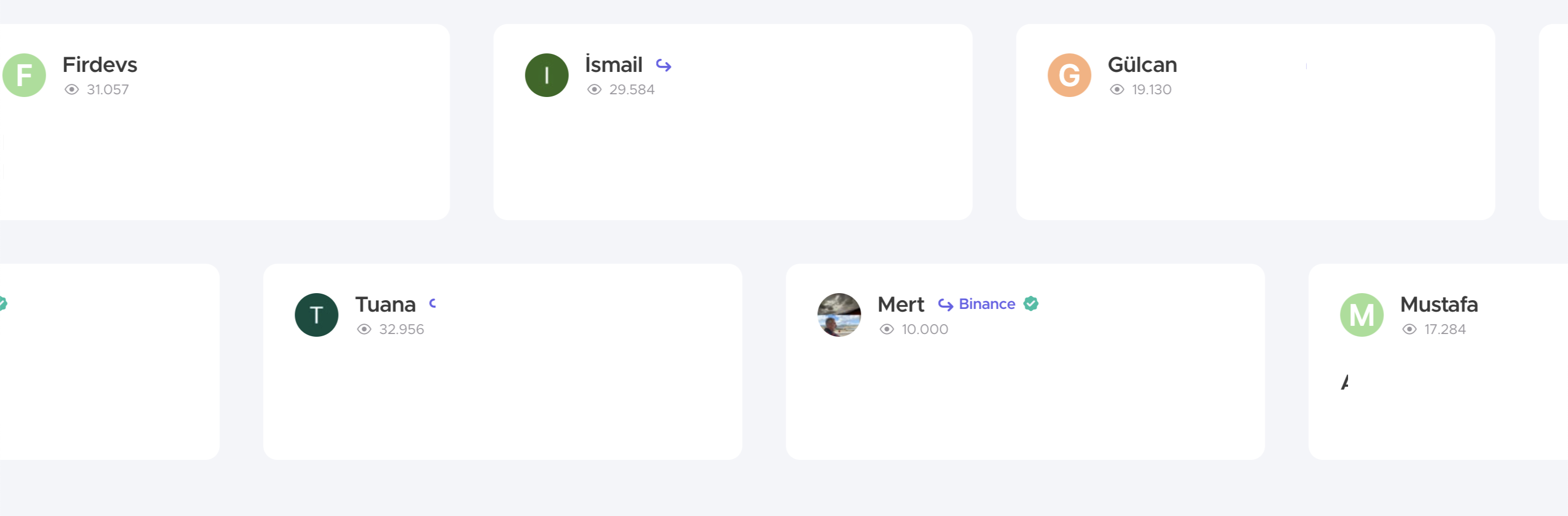Open the Mustafa name link
This screenshot has height=516, width=1568.
point(1439,305)
